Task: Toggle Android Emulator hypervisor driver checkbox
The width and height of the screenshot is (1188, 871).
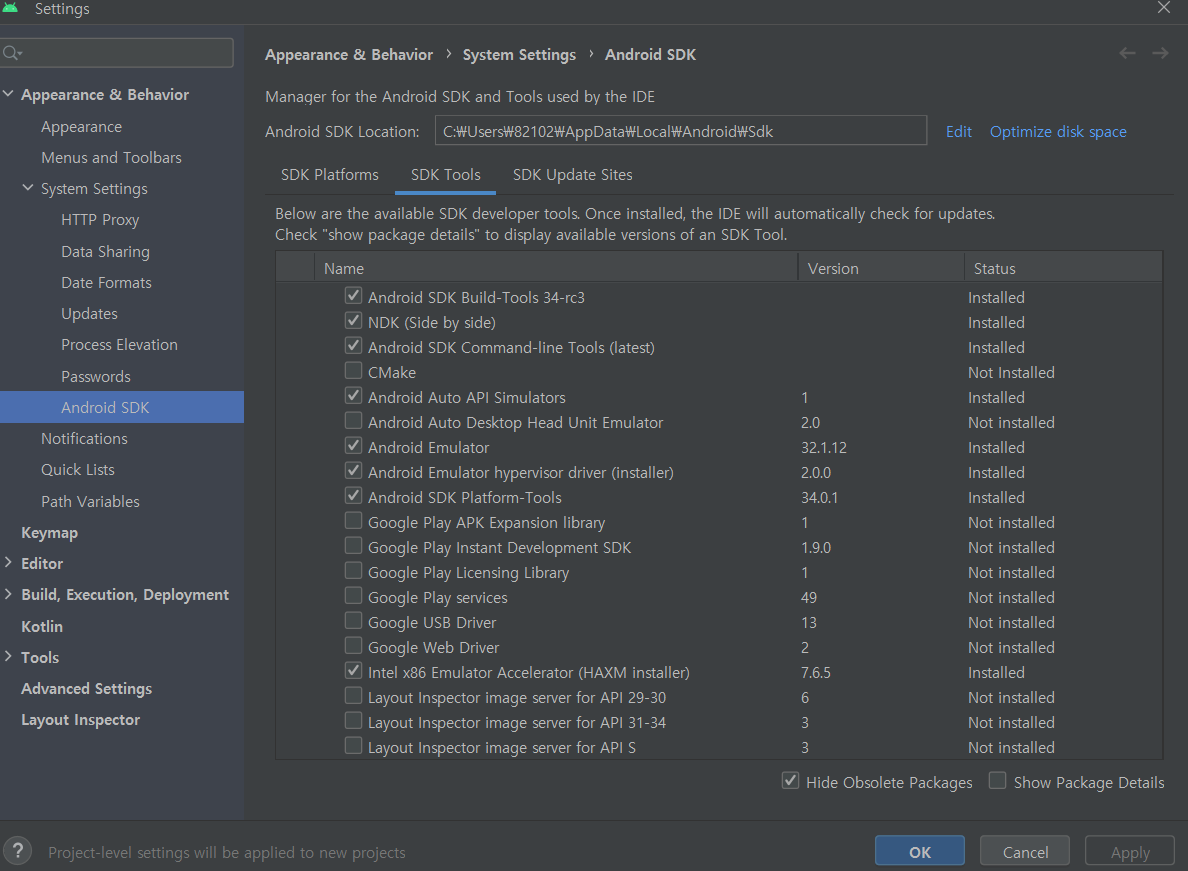Action: (353, 470)
